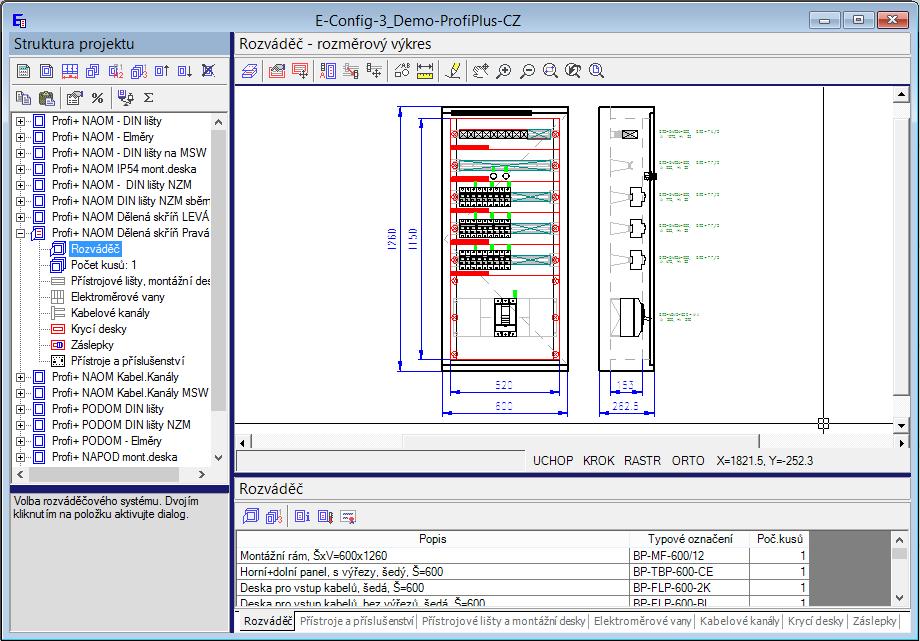The image size is (920, 641).
Task: Click the cabinet with thermometer icon
Action: coord(326,517)
